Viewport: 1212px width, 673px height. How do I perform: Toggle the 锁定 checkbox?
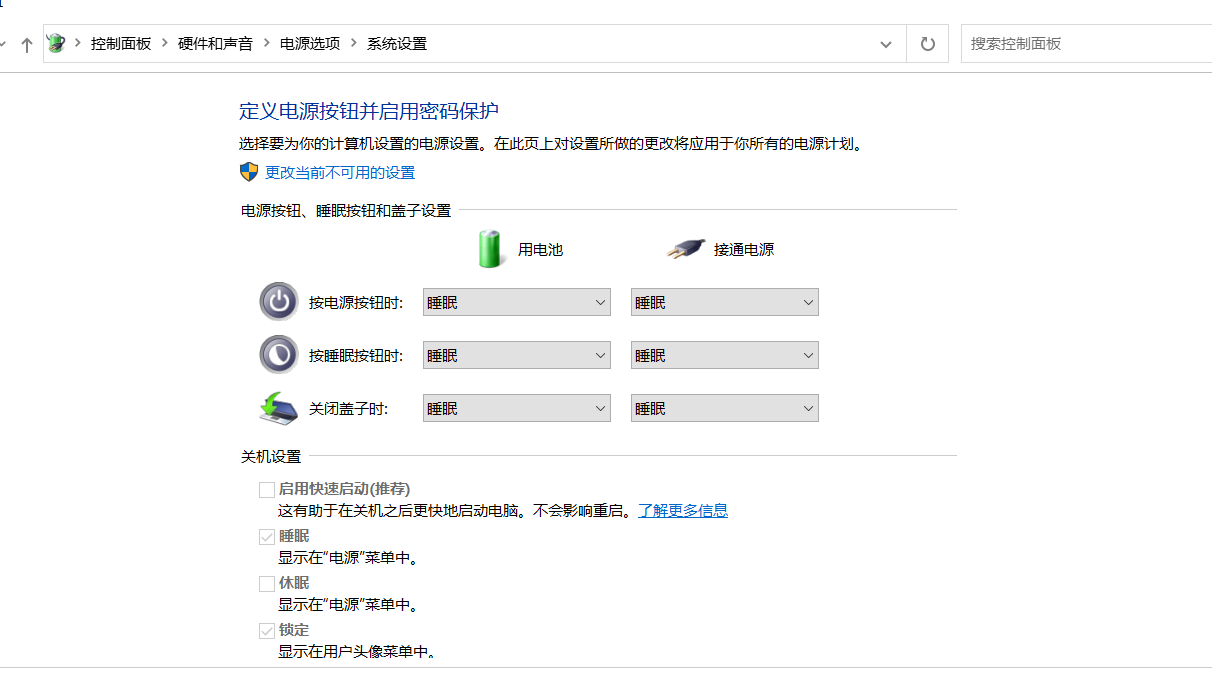tap(267, 630)
